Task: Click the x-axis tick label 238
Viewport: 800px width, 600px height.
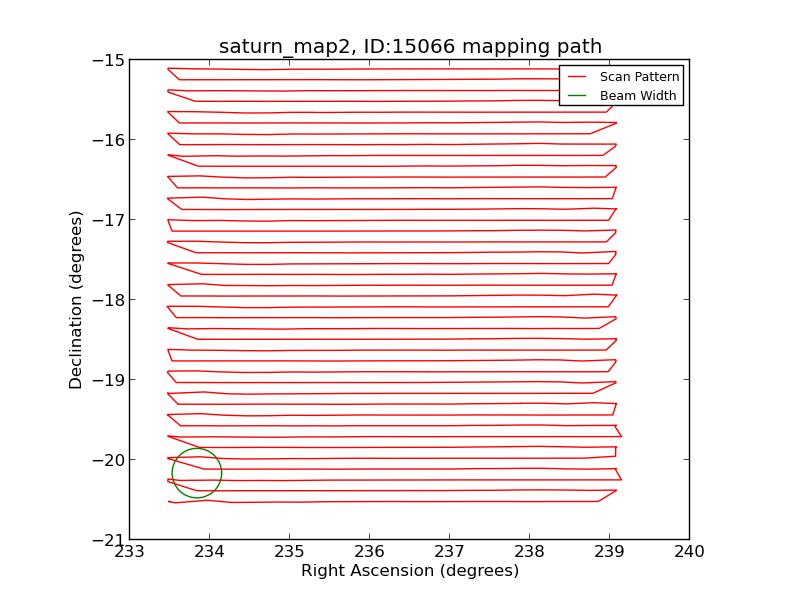Action: (529, 552)
